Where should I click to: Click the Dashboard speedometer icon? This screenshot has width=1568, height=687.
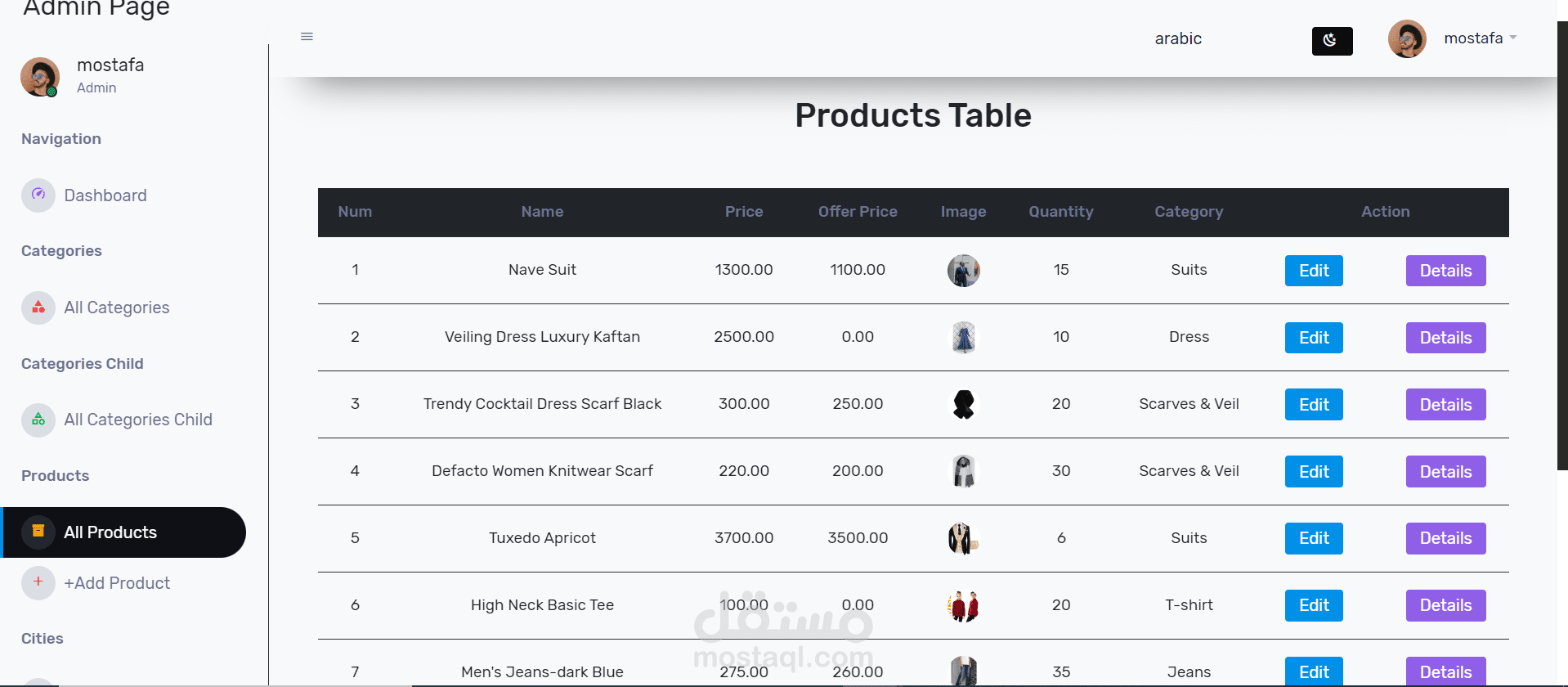[38, 195]
